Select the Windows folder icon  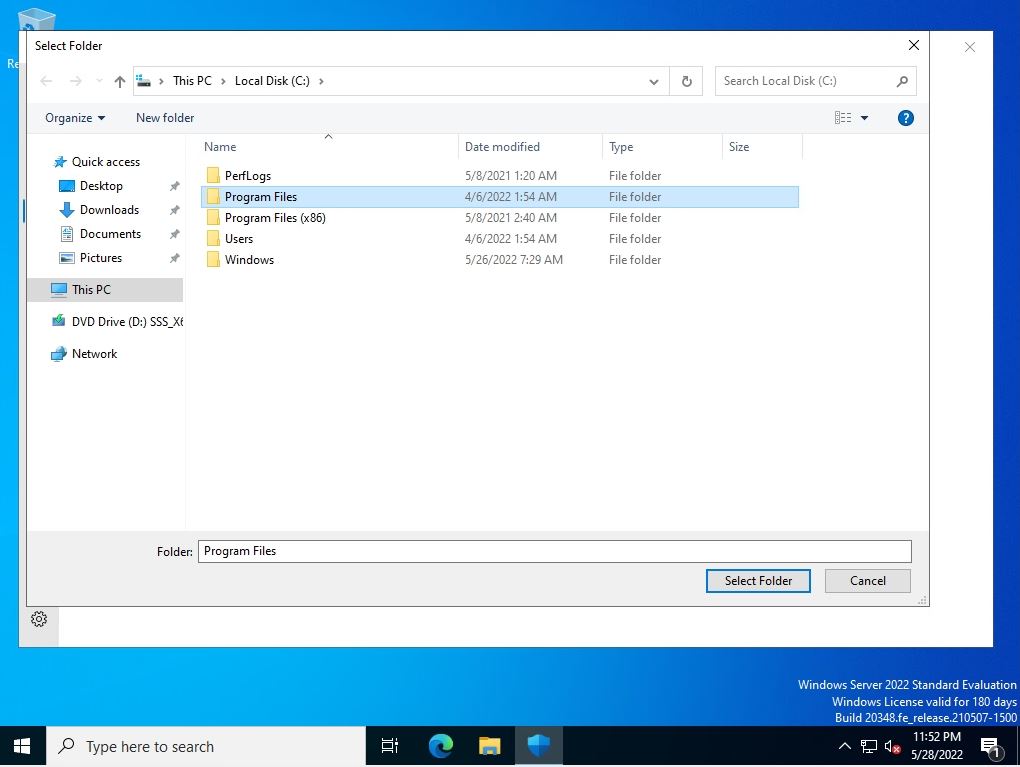pos(213,260)
